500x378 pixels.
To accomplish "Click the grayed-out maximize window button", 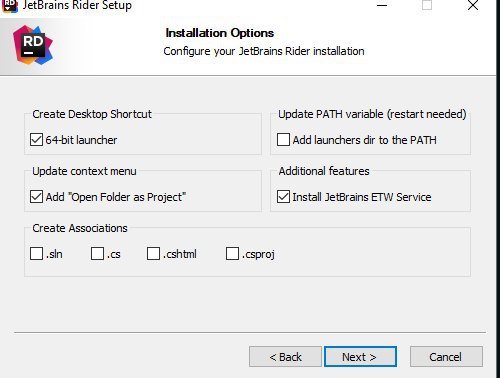I will (427, 5).
